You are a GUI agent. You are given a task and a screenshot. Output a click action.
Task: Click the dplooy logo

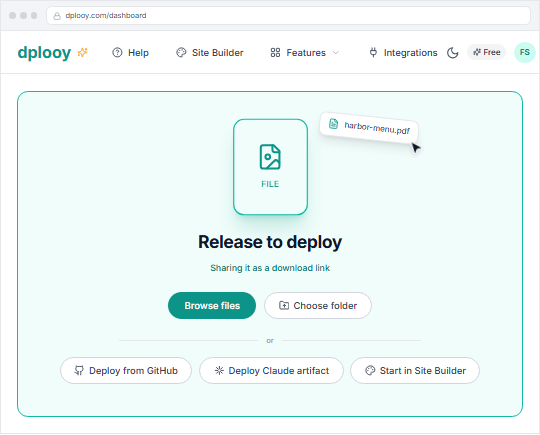[44, 53]
